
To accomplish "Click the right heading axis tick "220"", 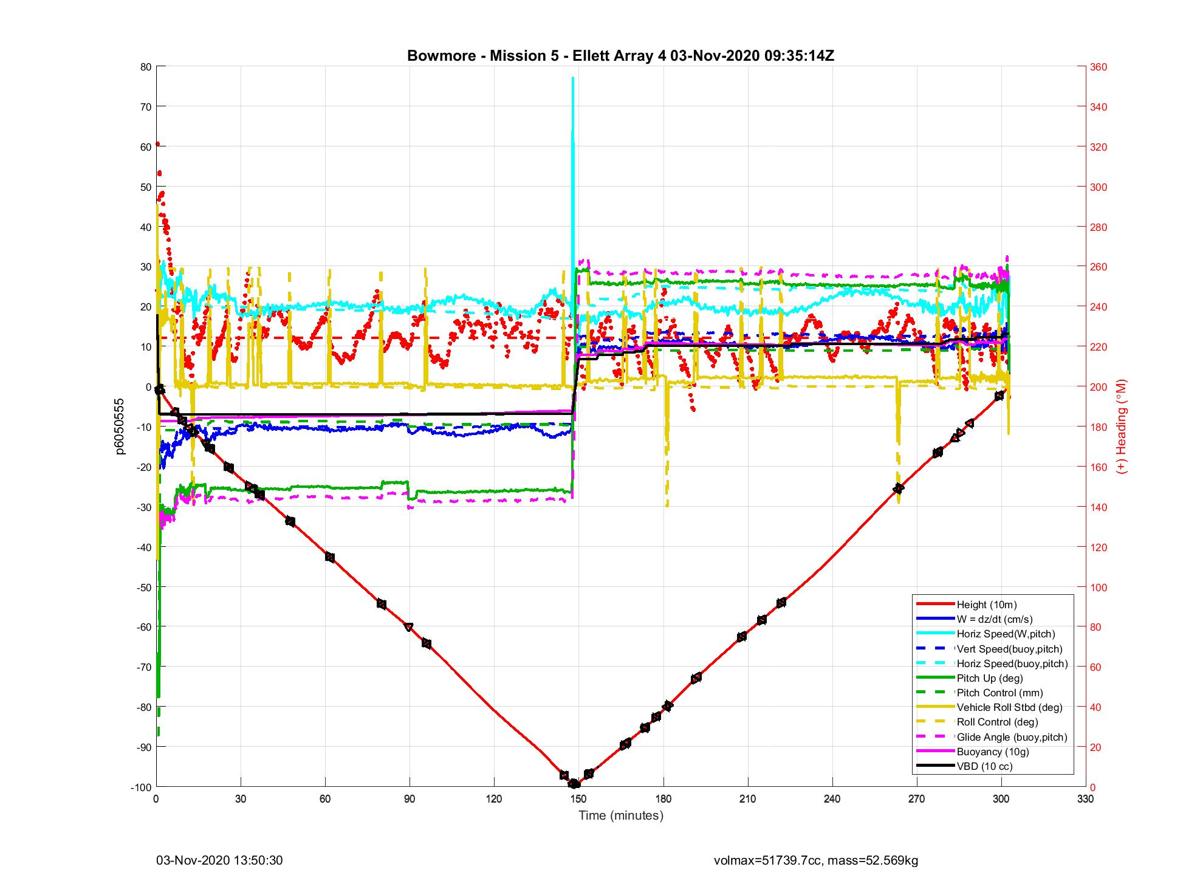I will [1099, 347].
